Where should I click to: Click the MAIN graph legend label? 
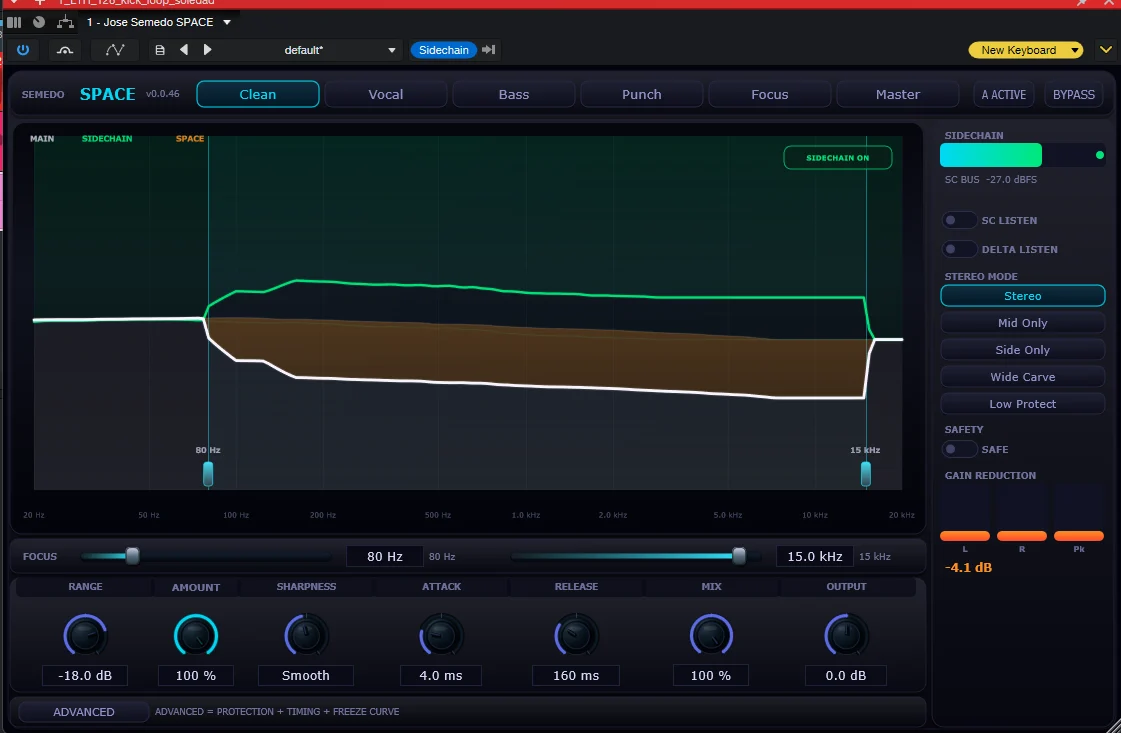[x=42, y=139]
